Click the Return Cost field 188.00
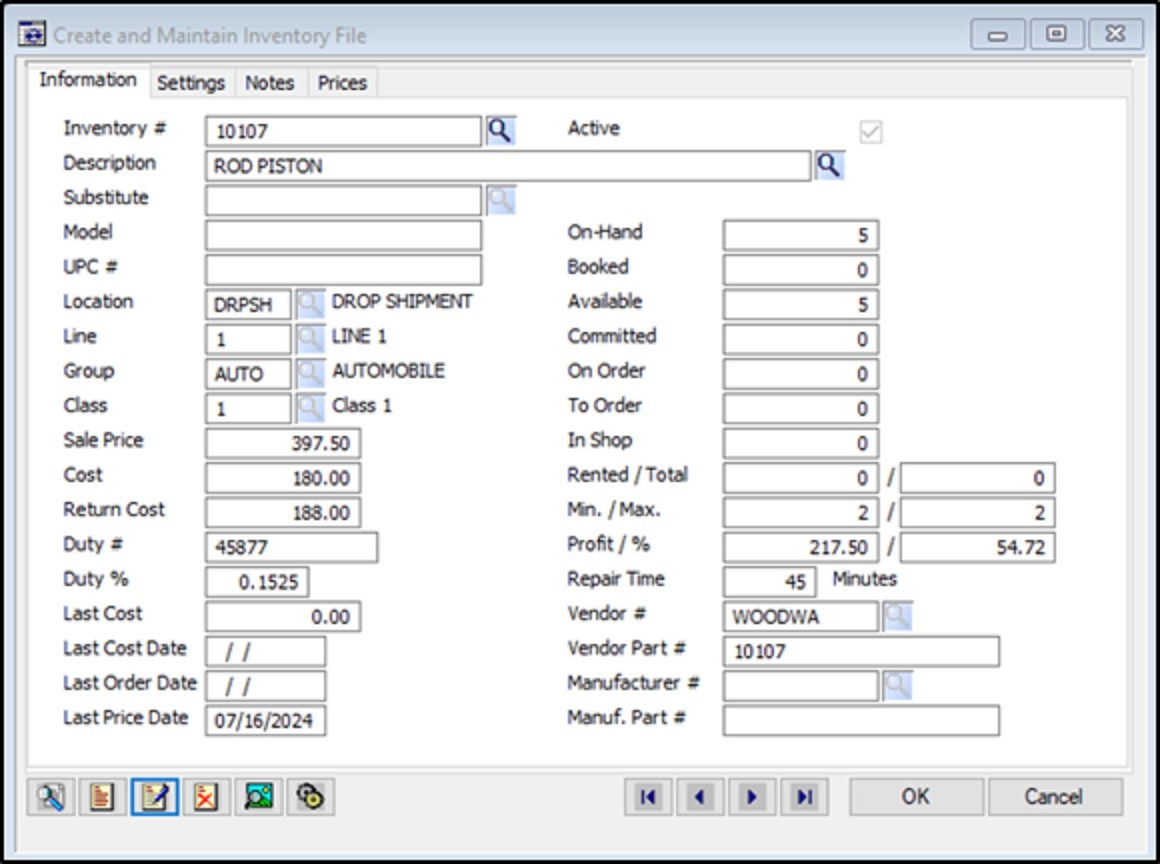This screenshot has height=864, width=1160. (x=283, y=512)
